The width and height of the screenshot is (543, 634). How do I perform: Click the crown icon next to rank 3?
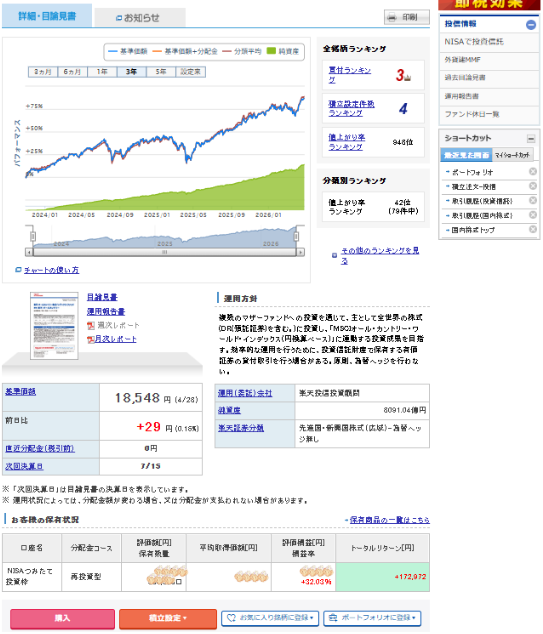pyautogui.click(x=408, y=77)
